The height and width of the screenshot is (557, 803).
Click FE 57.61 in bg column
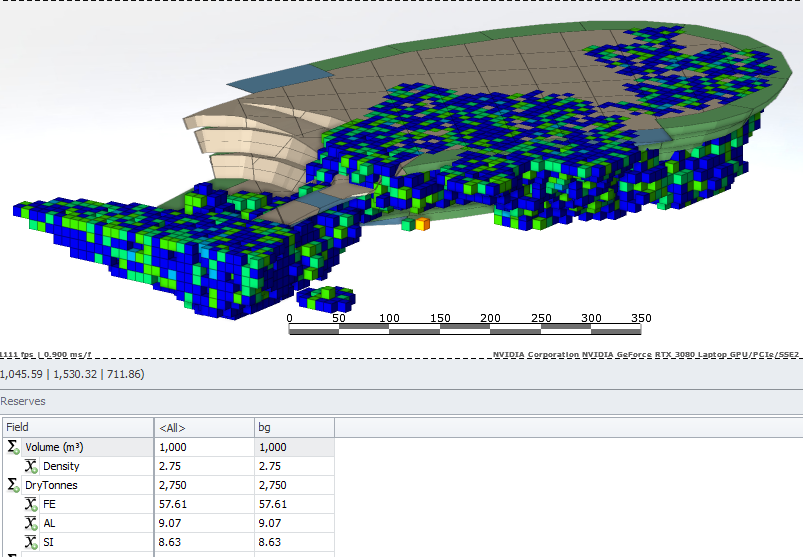294,504
